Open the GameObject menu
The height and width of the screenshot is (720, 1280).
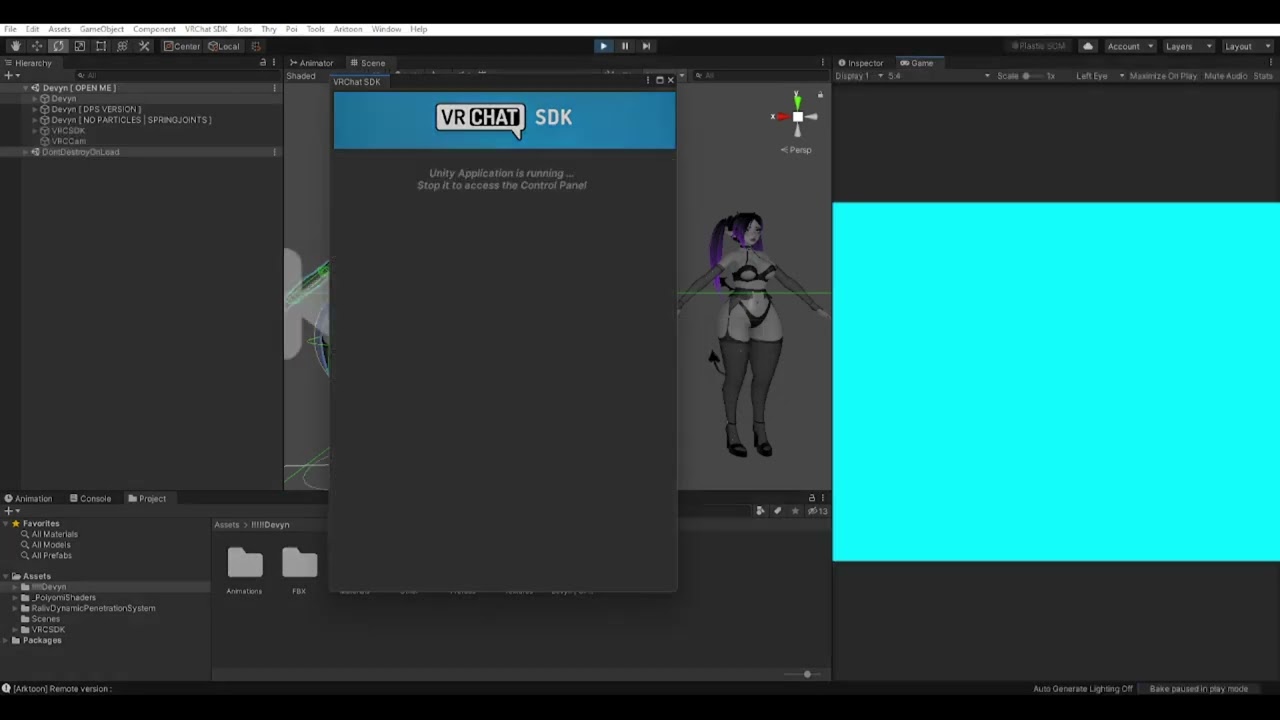click(x=102, y=29)
